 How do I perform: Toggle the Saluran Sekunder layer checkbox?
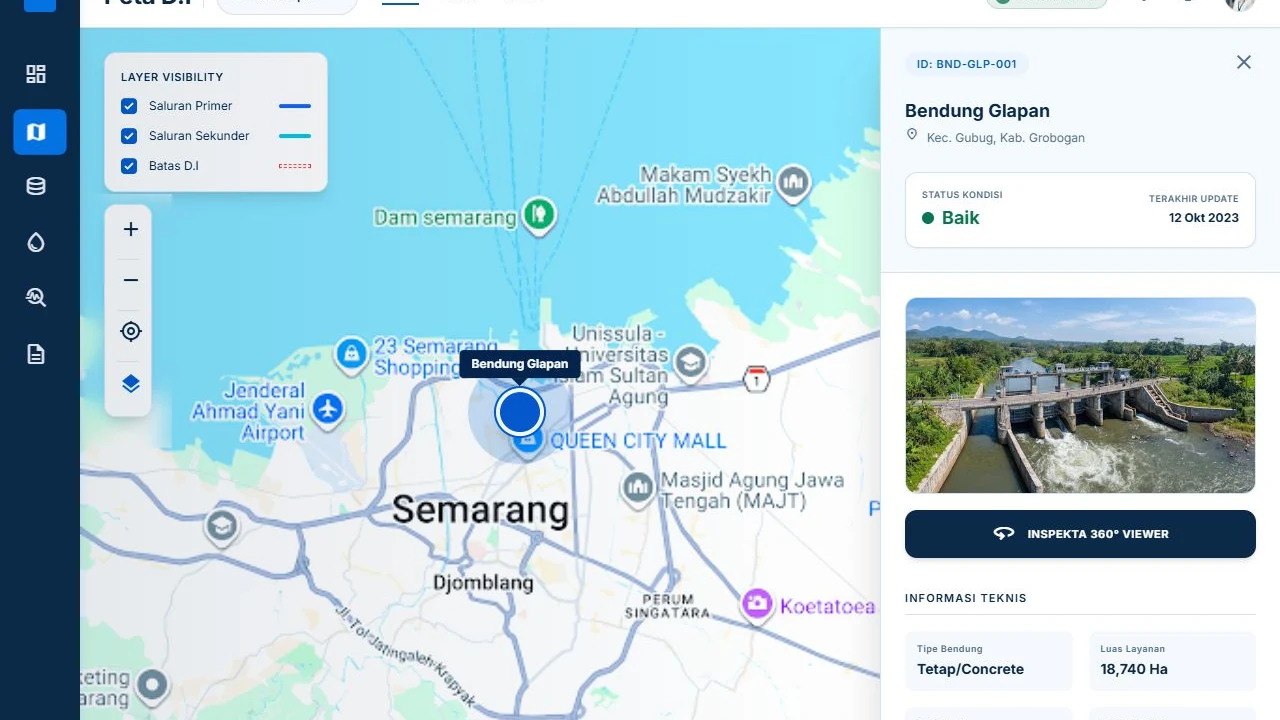[x=129, y=136]
